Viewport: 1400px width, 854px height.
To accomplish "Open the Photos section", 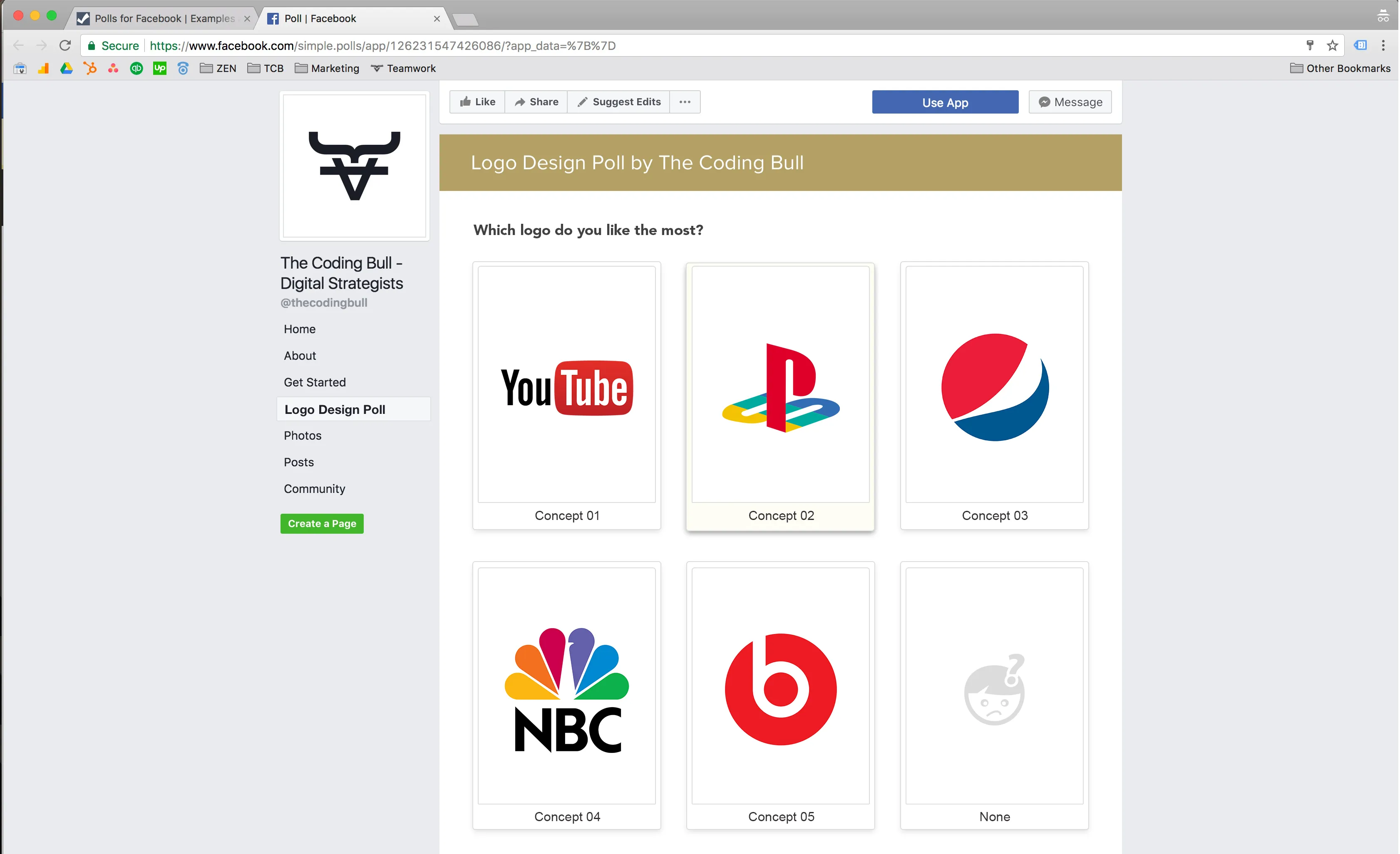I will pos(302,436).
